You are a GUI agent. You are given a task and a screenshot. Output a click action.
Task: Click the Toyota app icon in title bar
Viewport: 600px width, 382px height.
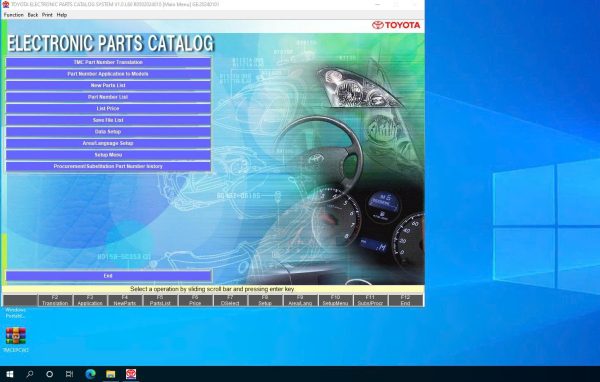[x=6, y=4]
